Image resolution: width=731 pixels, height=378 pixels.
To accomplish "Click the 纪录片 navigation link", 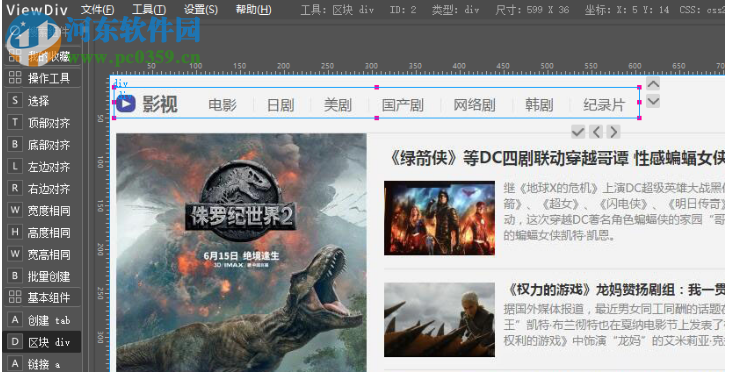I will 604,105.
